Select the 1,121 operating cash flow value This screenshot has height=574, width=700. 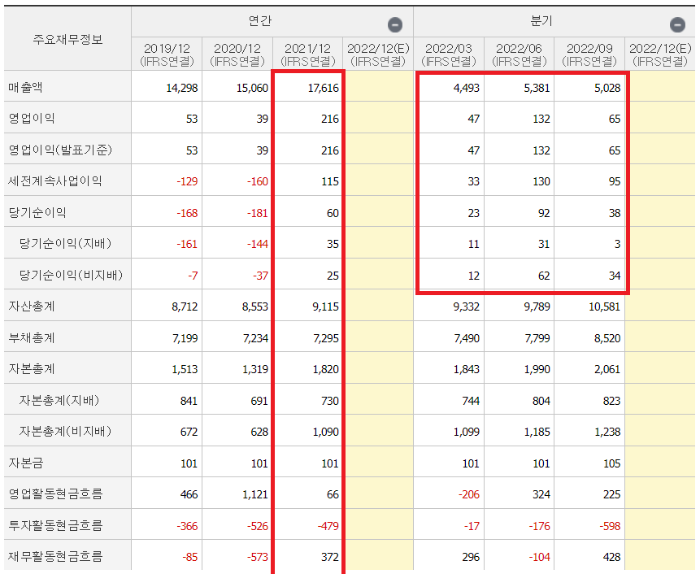point(255,495)
